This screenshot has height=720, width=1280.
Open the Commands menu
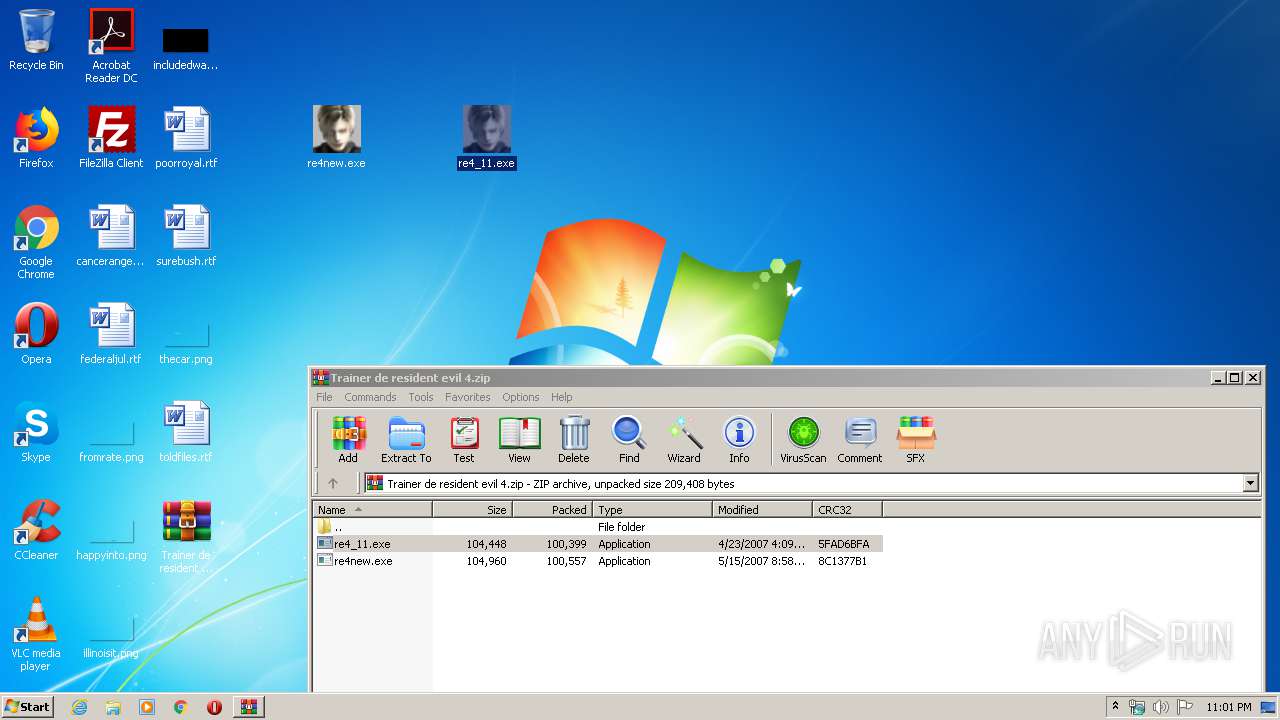point(370,397)
